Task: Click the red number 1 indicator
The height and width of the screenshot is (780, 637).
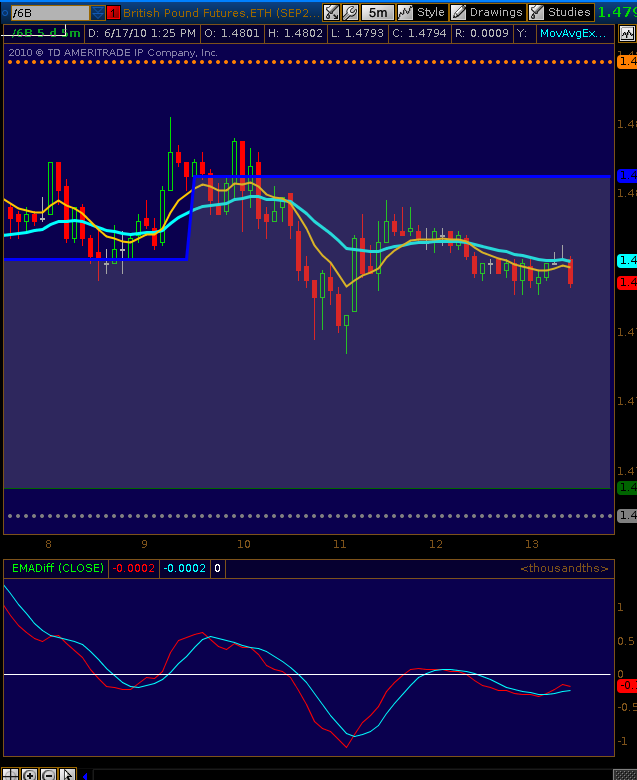Action: pyautogui.click(x=113, y=12)
